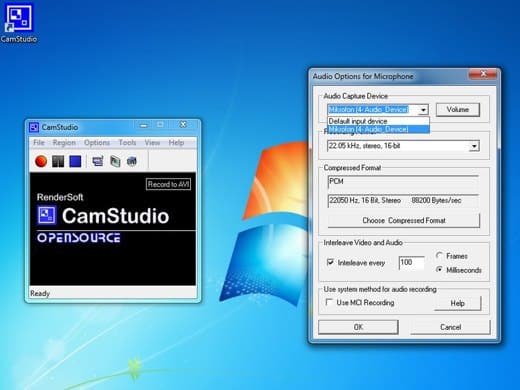Choose Default input device from list

pyautogui.click(x=378, y=121)
